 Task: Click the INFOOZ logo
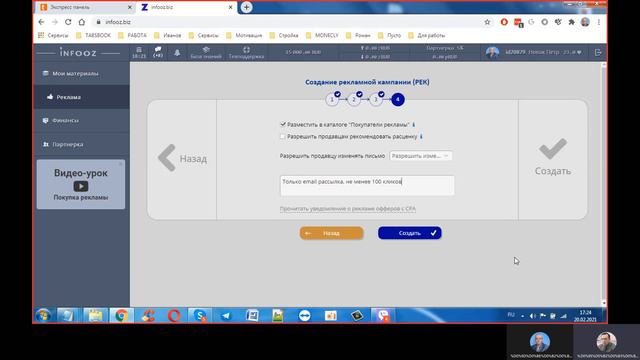coord(78,53)
